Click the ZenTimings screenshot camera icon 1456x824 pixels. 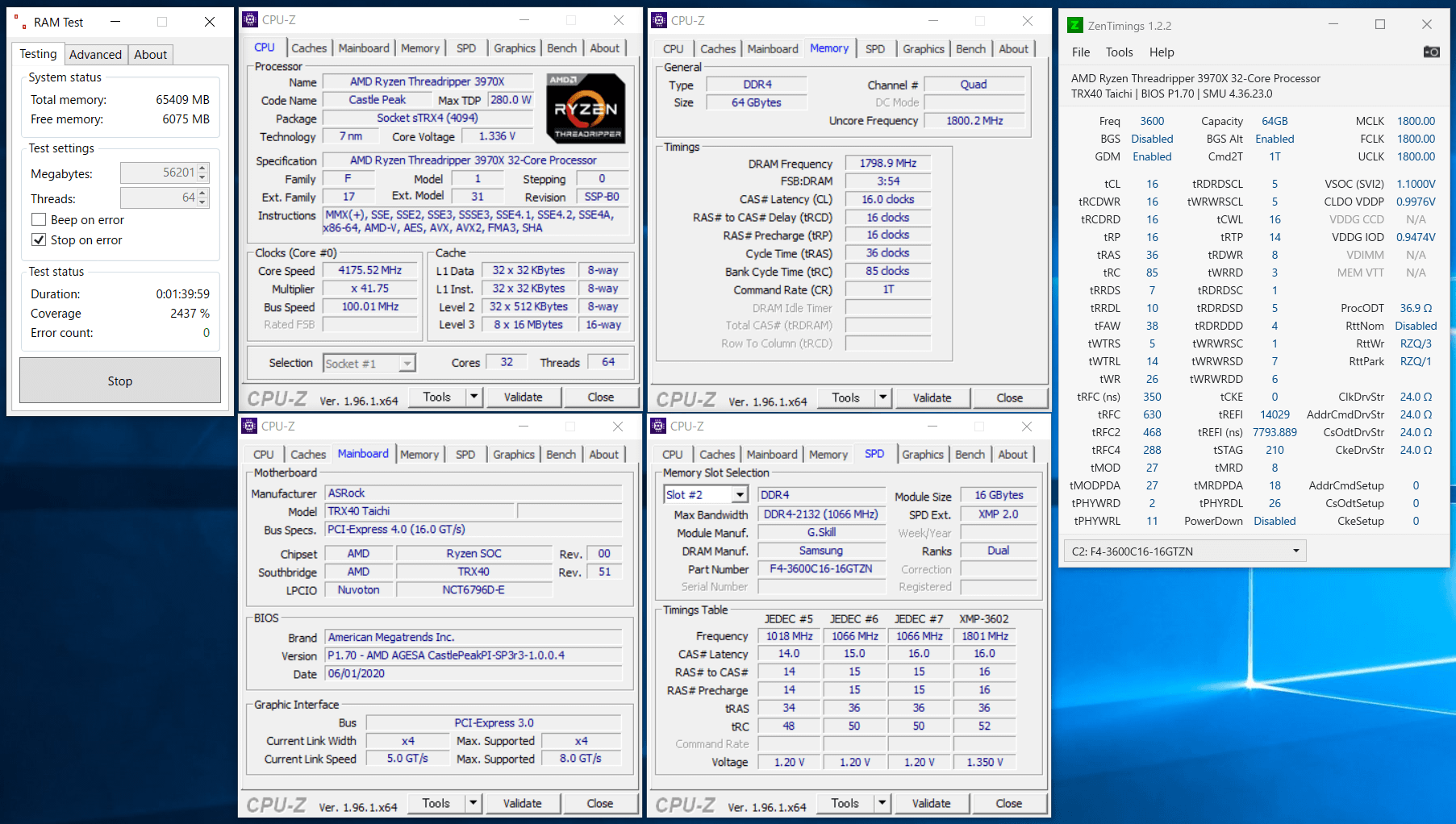[1431, 52]
